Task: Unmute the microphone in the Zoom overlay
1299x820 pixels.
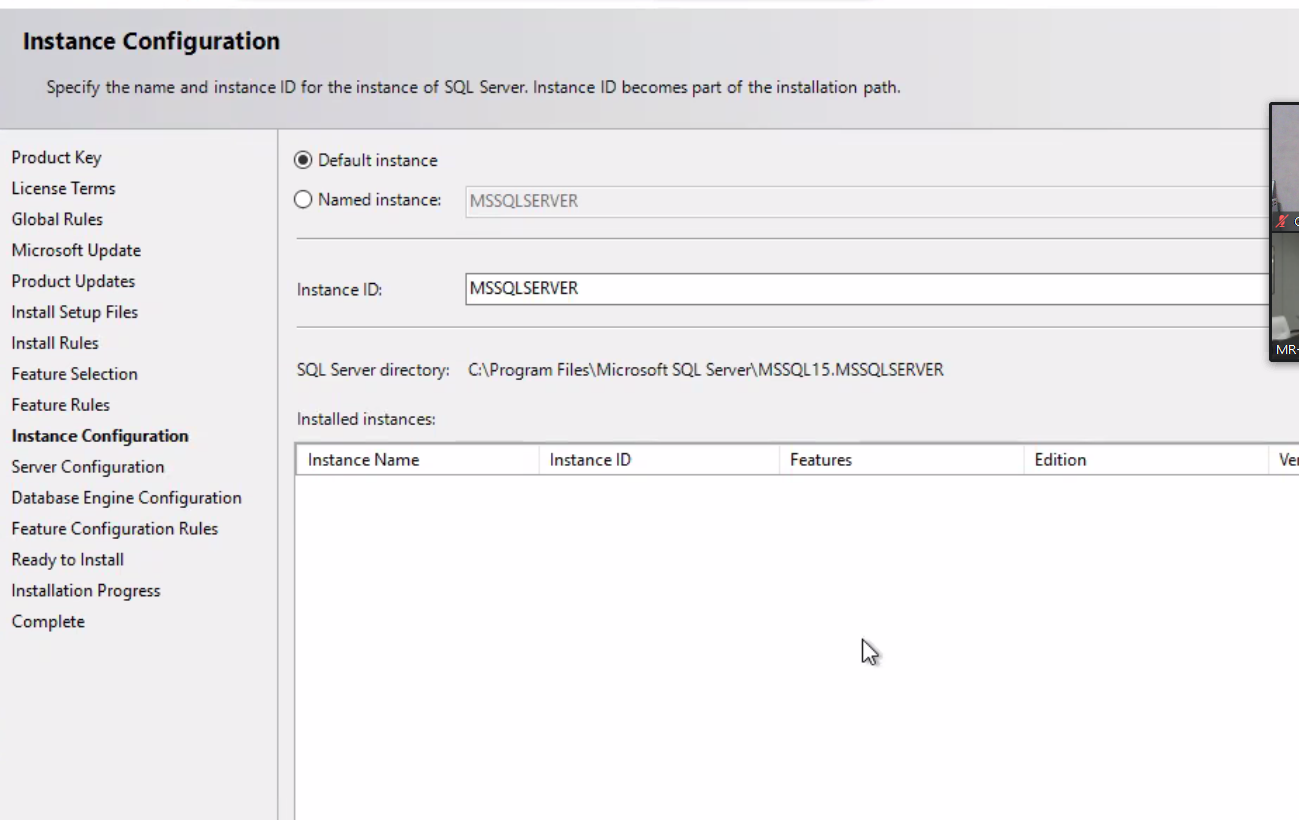Action: point(1283,219)
